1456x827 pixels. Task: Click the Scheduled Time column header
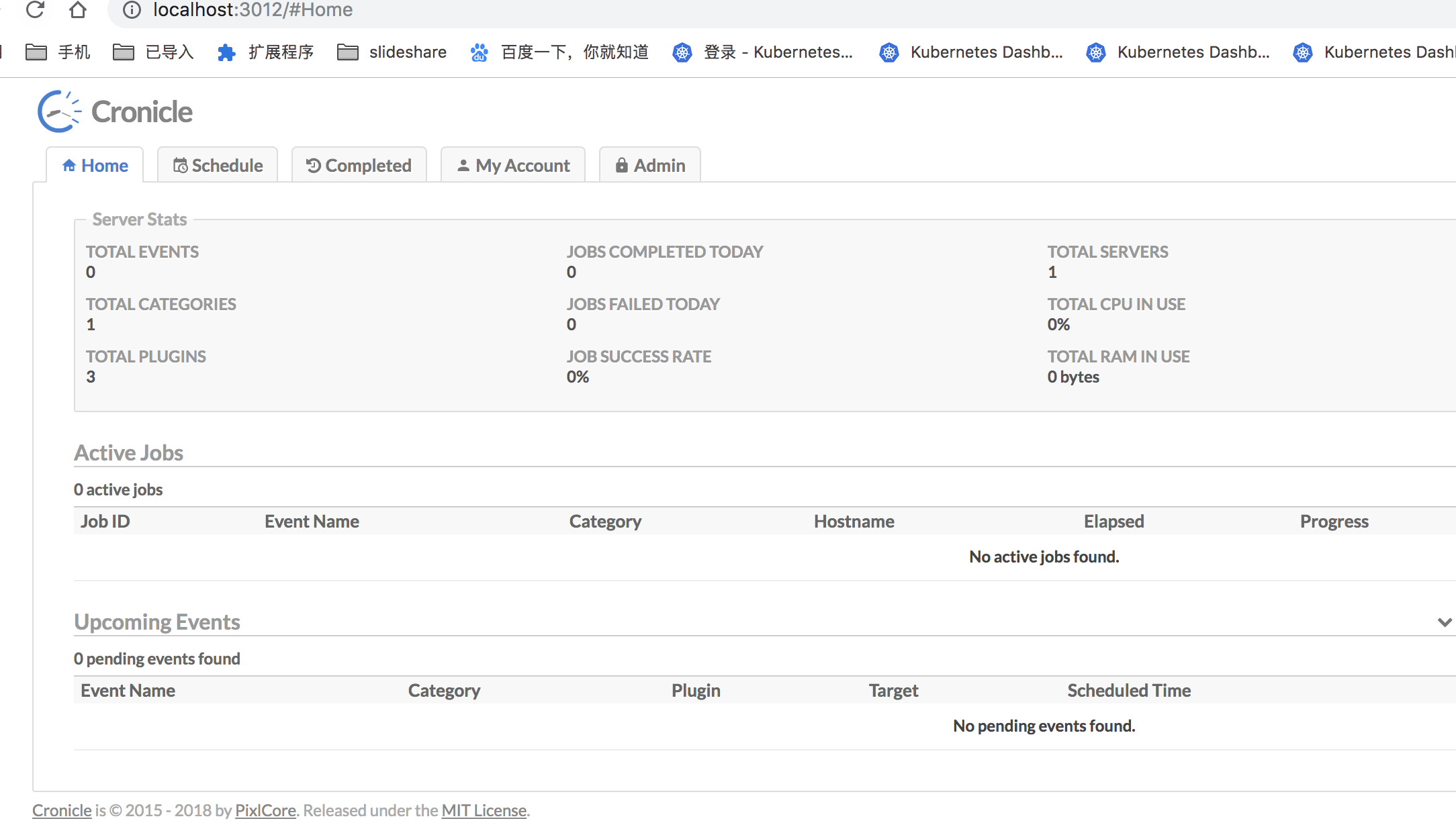pos(1129,691)
